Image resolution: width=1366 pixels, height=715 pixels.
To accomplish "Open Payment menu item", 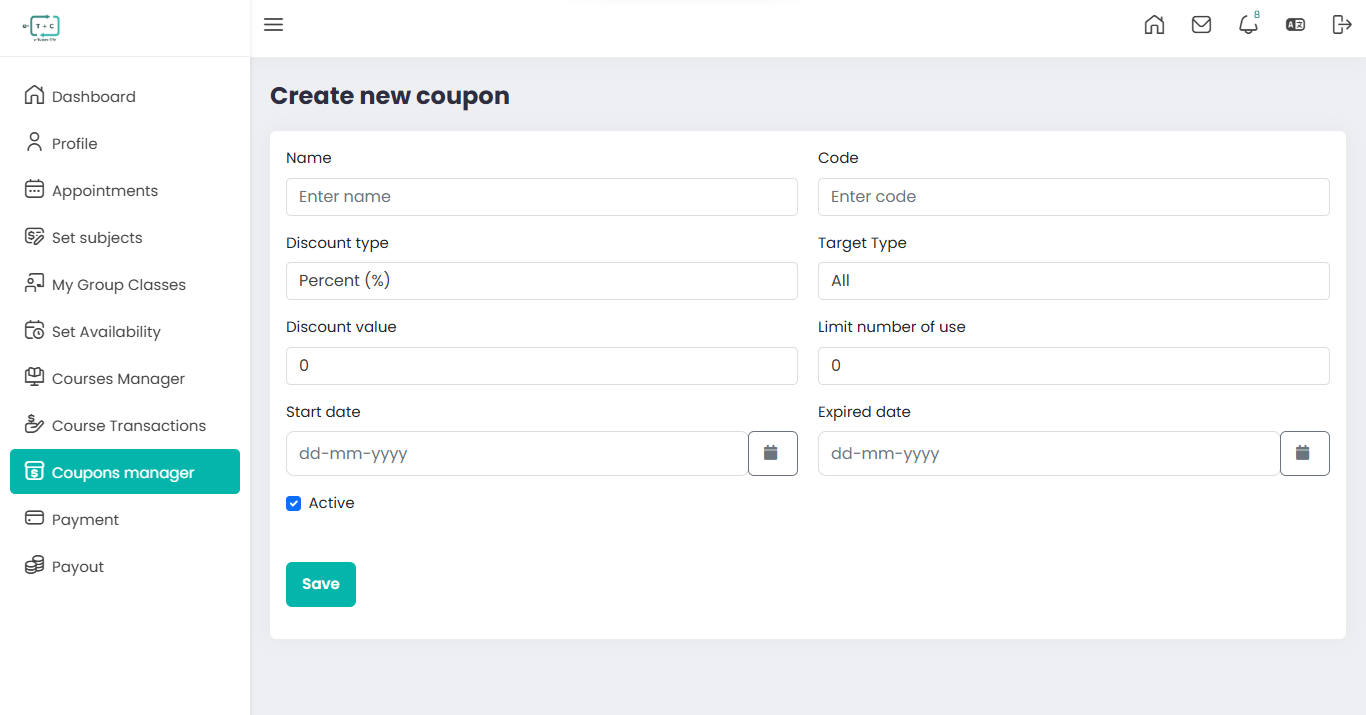I will 125,519.
